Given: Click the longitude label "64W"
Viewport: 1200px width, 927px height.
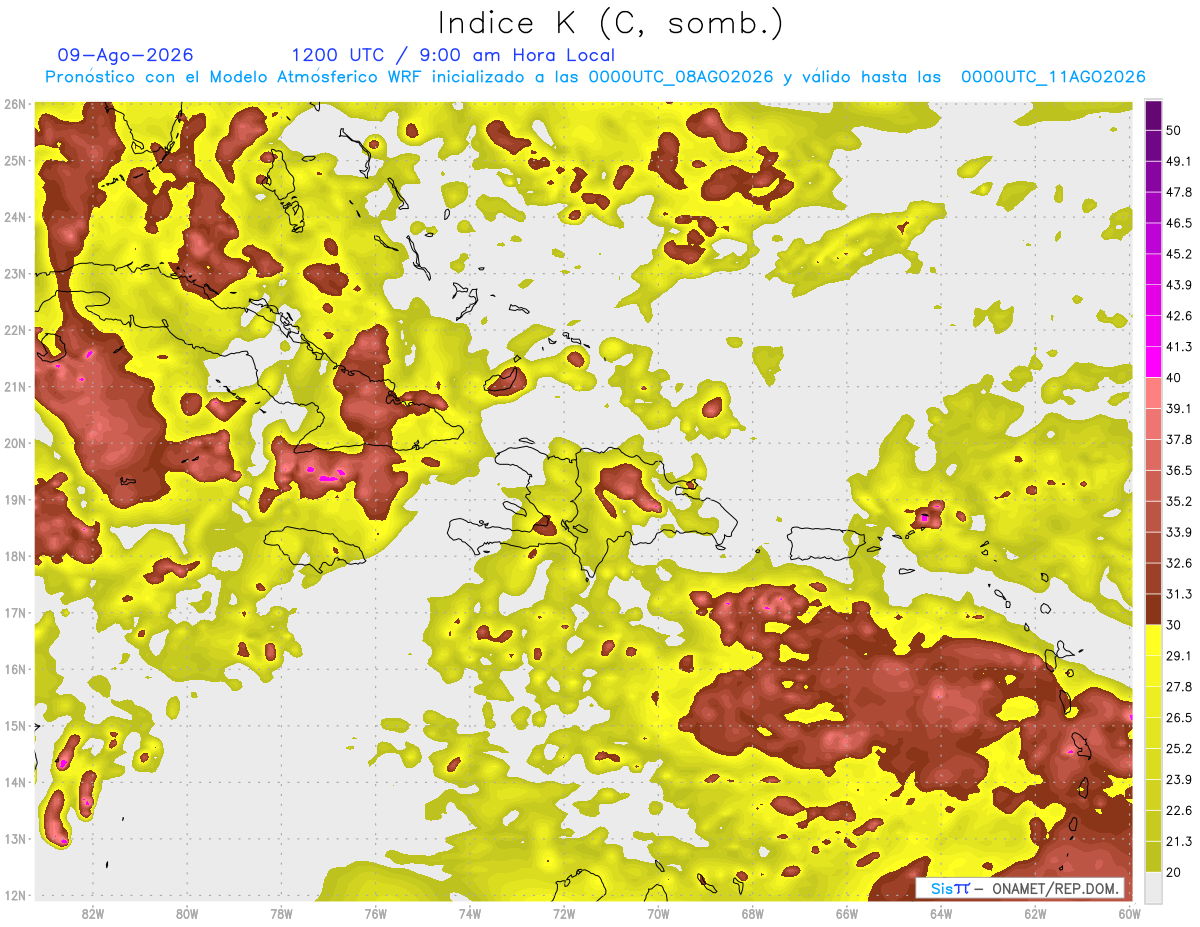Looking at the screenshot, I should click(941, 913).
